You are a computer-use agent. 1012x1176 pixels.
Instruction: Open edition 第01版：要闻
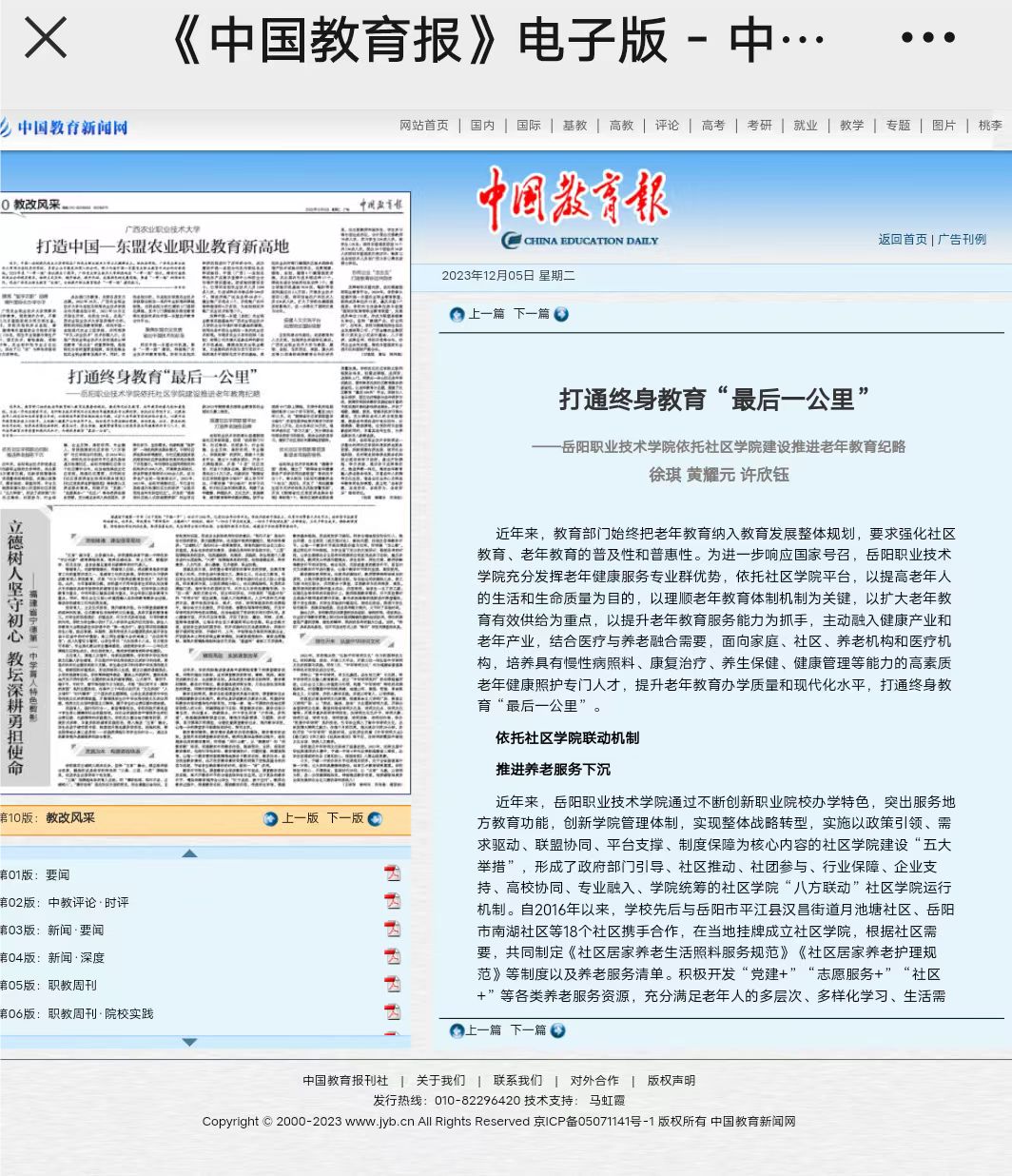(x=35, y=874)
